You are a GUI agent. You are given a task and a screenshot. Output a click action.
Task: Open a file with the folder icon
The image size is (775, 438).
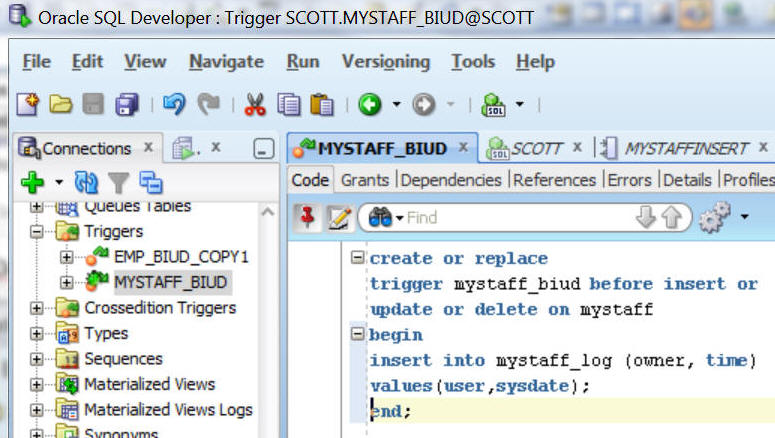(x=60, y=104)
